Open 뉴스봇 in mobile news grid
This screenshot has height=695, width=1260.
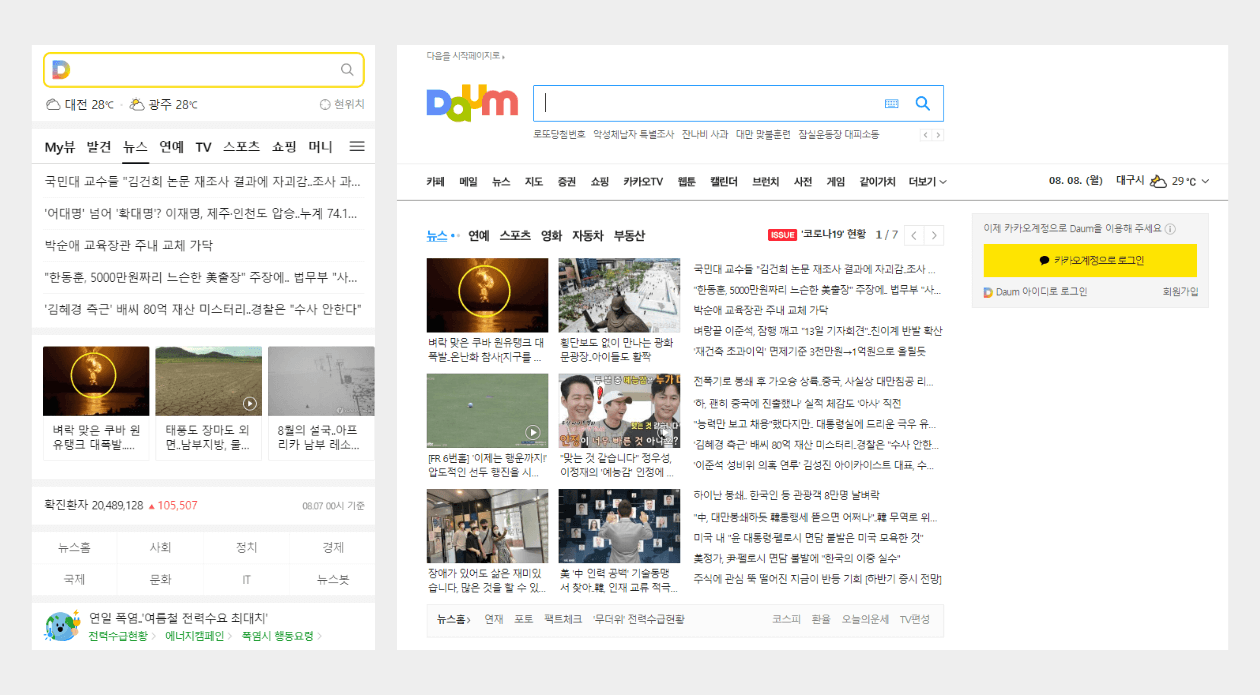[x=333, y=579]
